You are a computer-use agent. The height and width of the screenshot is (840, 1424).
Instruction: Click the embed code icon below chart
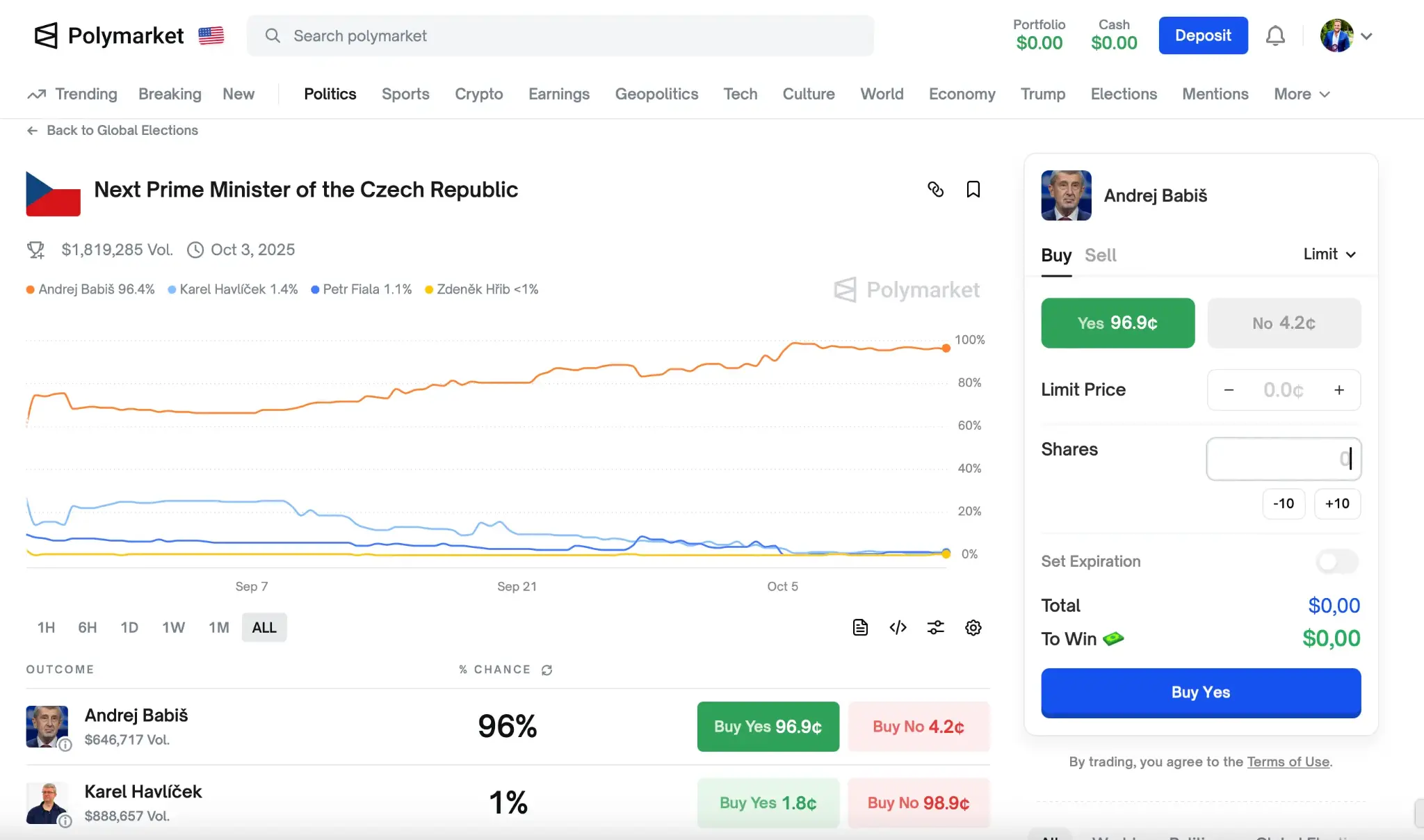[898, 627]
